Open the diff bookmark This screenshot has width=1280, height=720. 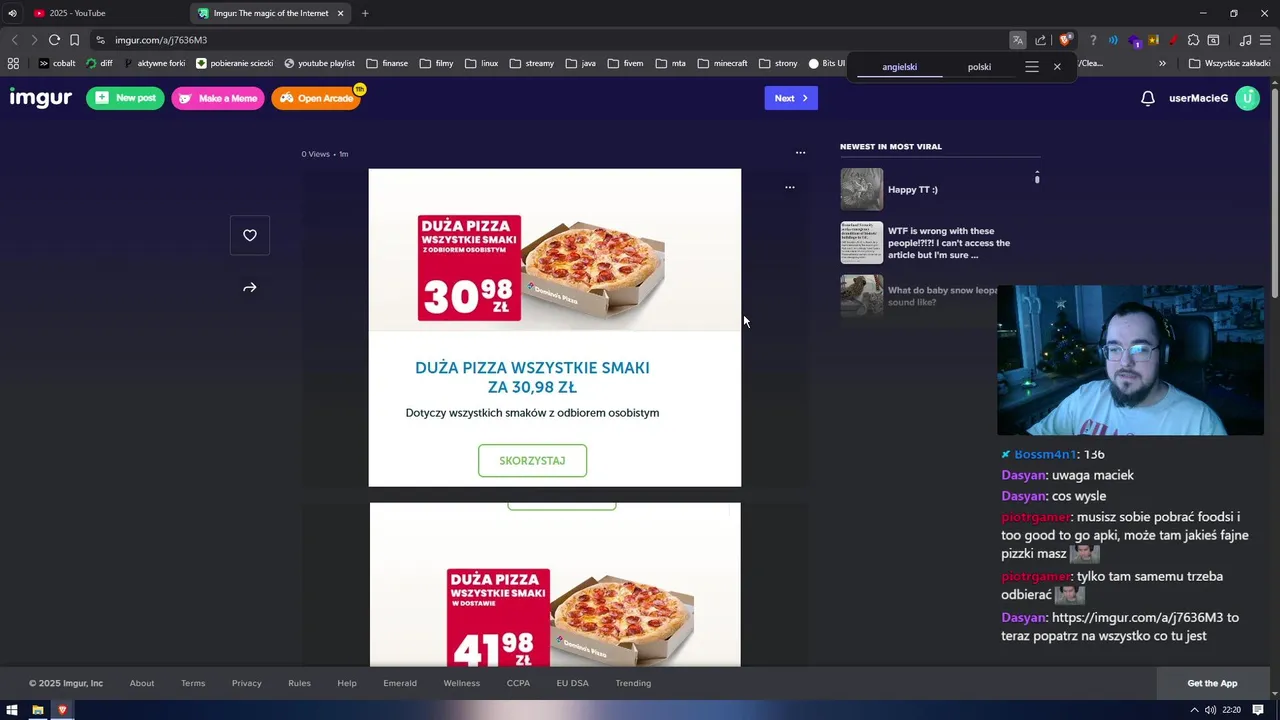click(99, 63)
